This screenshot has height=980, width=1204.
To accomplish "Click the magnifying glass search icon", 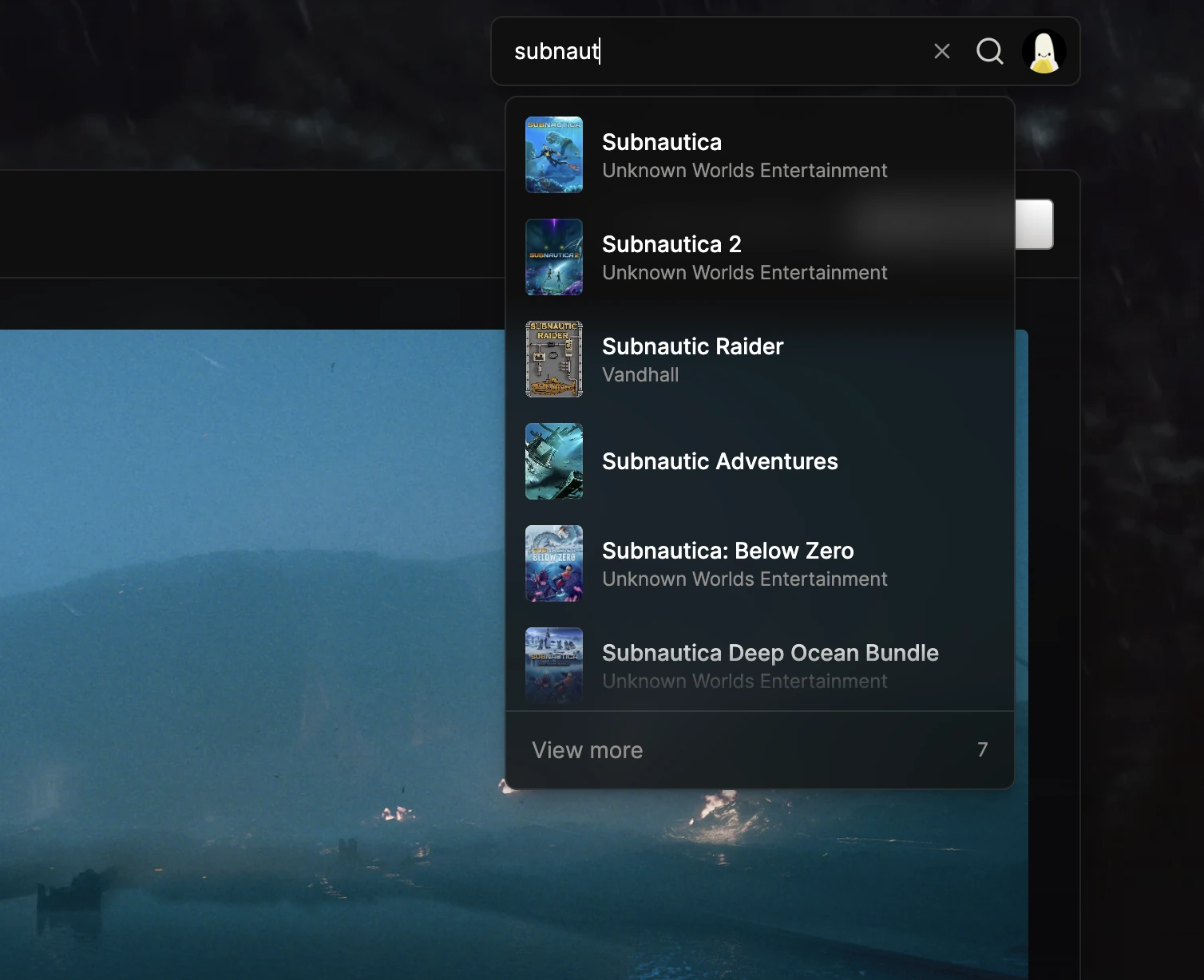I will point(990,52).
